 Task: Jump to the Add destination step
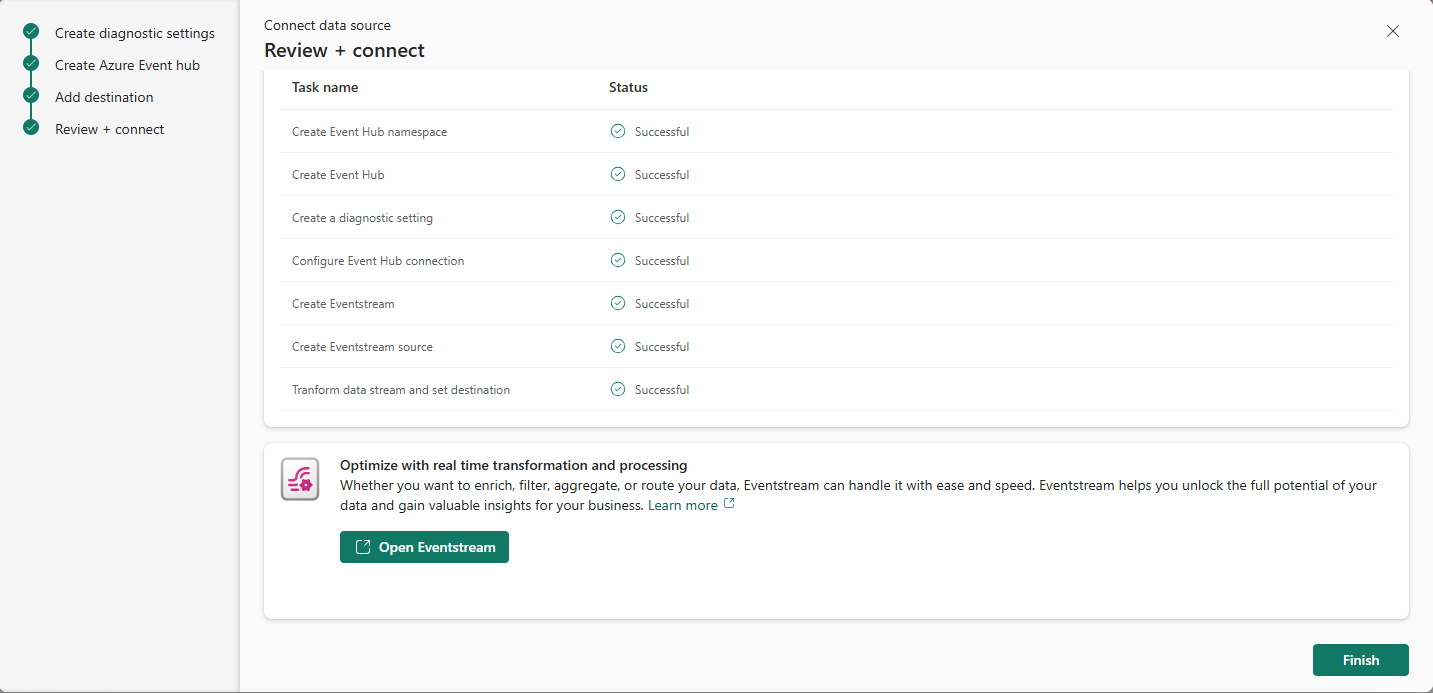click(x=104, y=97)
